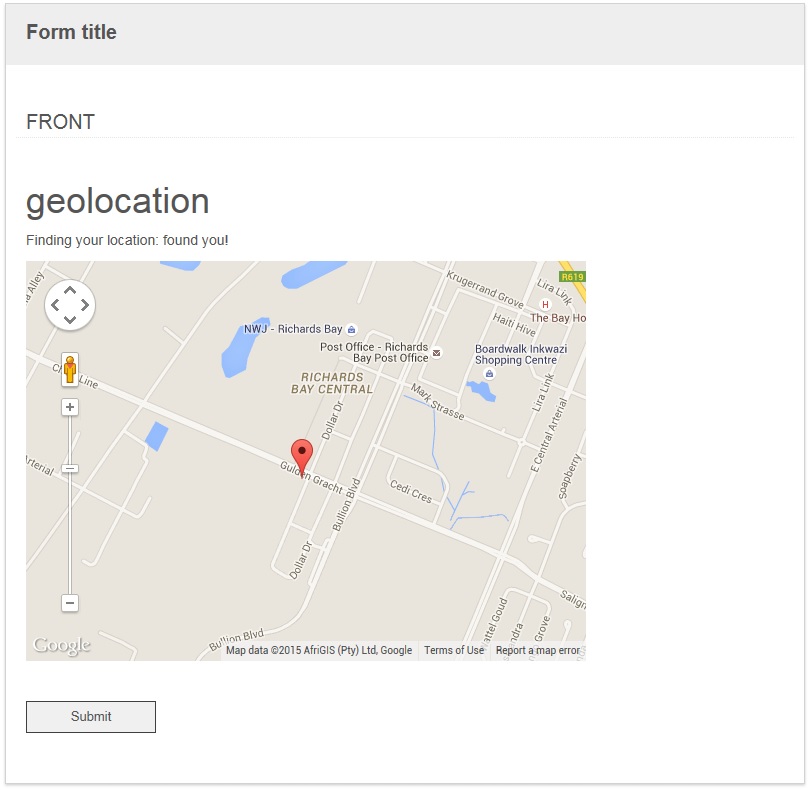Pan the map down using arrow
This screenshot has width=808, height=790.
point(70,320)
